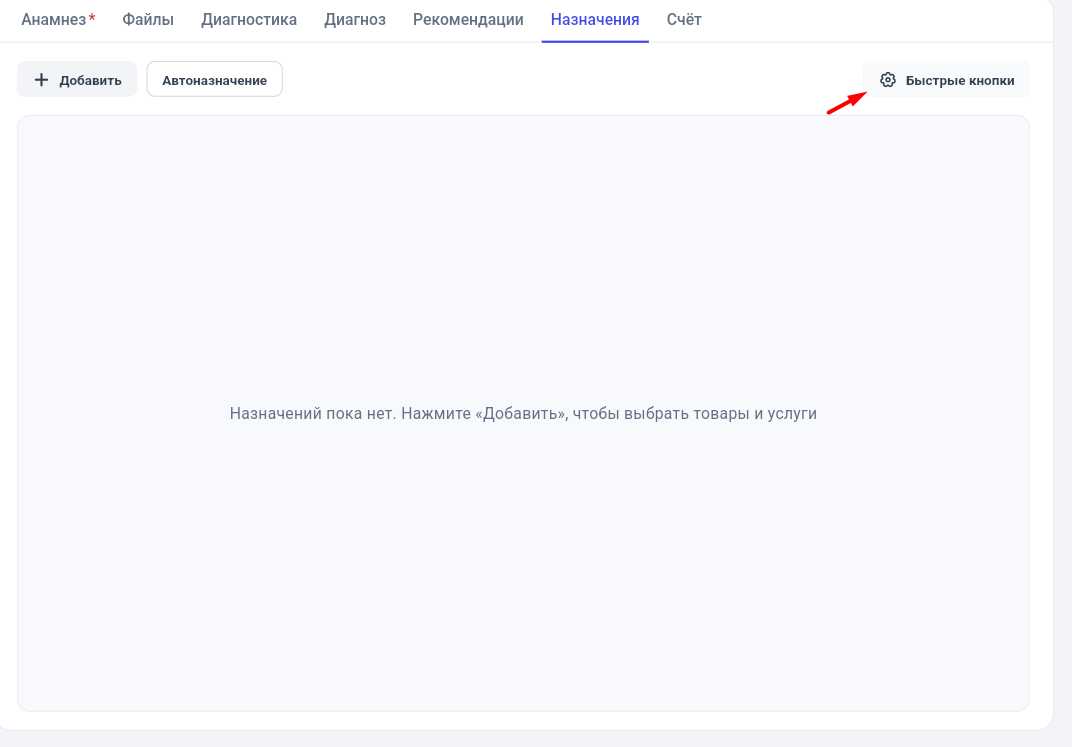Switch to the Файлы tab
Viewport: 1072px width, 747px height.
tap(148, 20)
